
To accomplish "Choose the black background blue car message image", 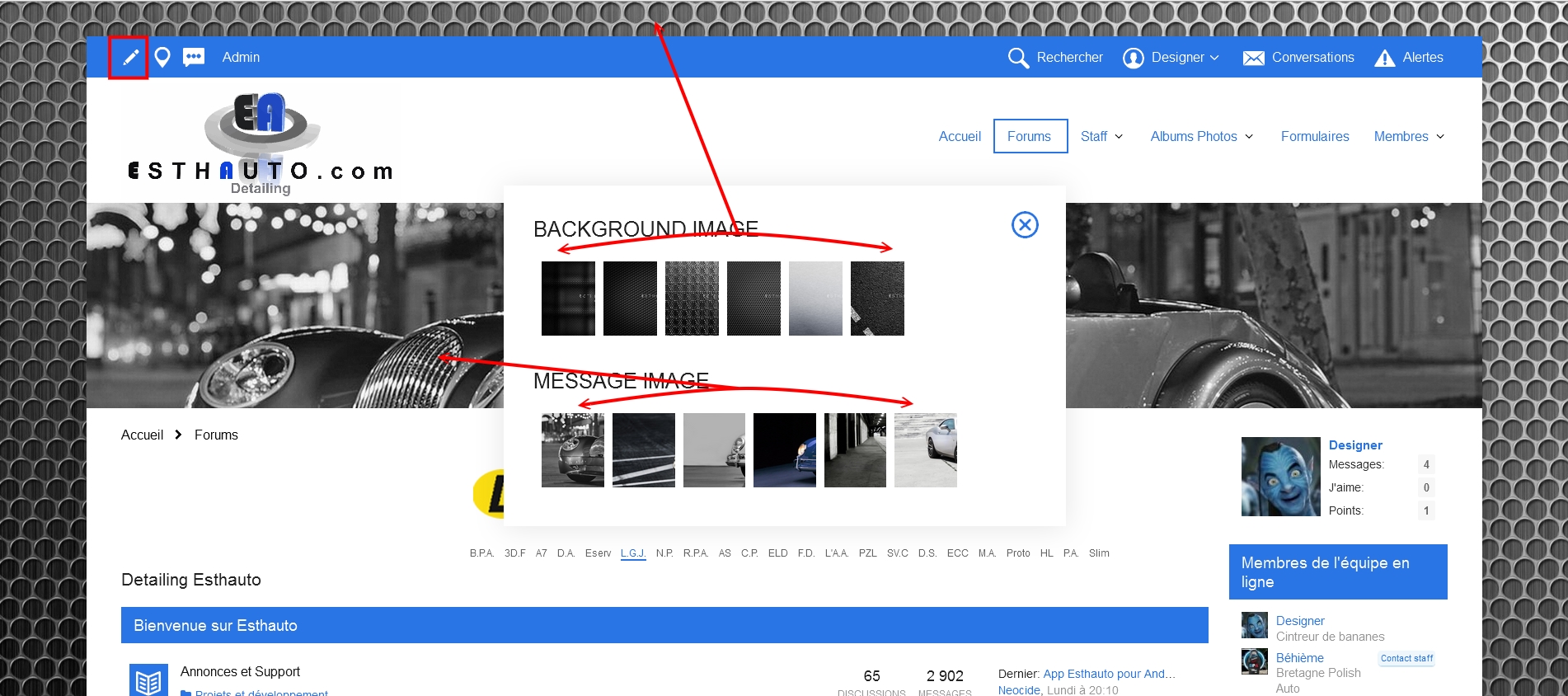I will 785,450.
